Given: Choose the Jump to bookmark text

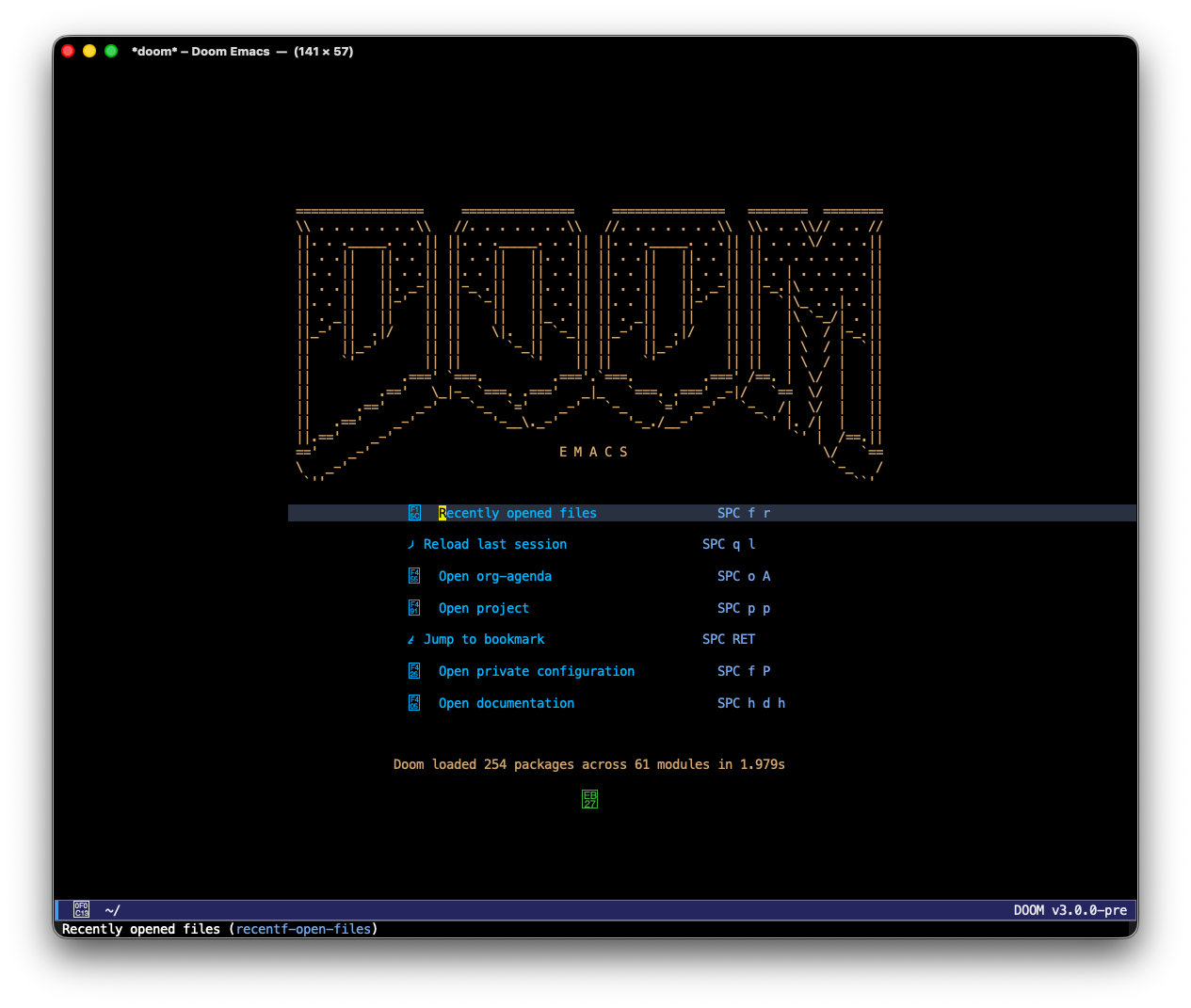Looking at the screenshot, I should tap(484, 640).
